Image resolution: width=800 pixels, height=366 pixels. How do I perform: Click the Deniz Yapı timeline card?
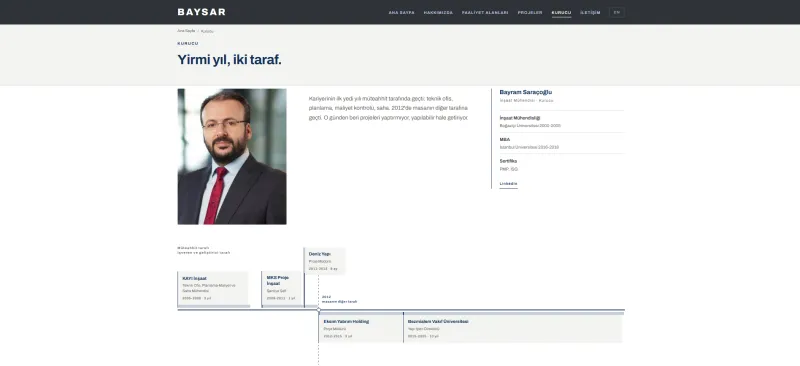324,261
